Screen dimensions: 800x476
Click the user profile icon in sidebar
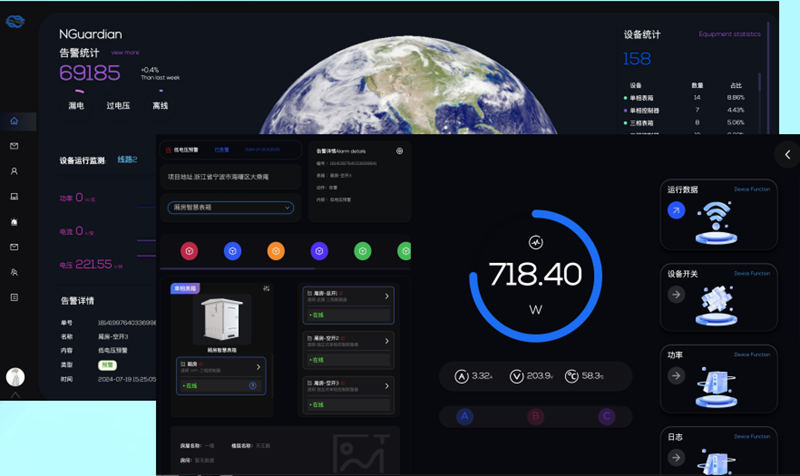tap(14, 171)
